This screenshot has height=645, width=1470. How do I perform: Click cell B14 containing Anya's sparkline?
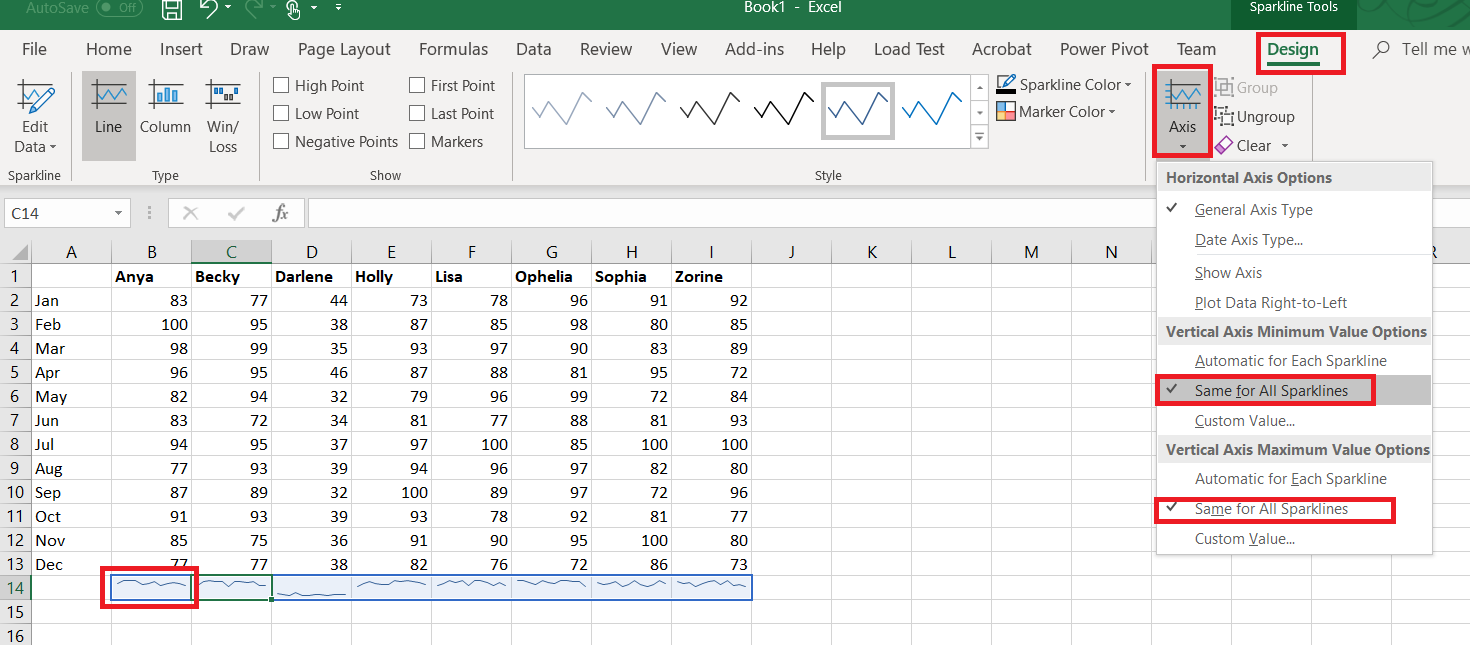151,588
